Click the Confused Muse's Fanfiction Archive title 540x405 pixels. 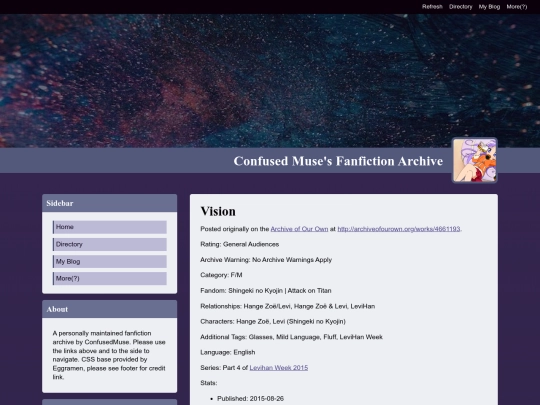click(338, 161)
